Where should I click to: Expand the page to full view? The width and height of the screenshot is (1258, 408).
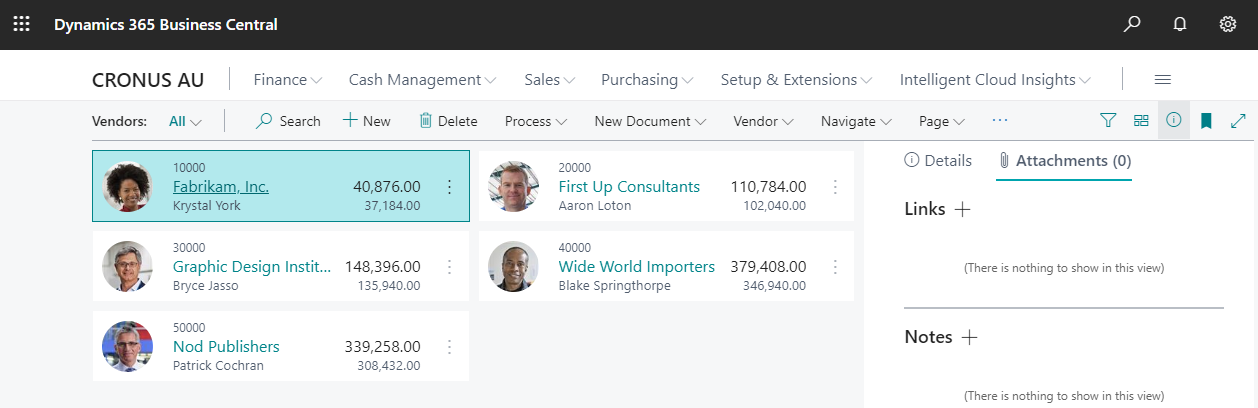[x=1238, y=121]
